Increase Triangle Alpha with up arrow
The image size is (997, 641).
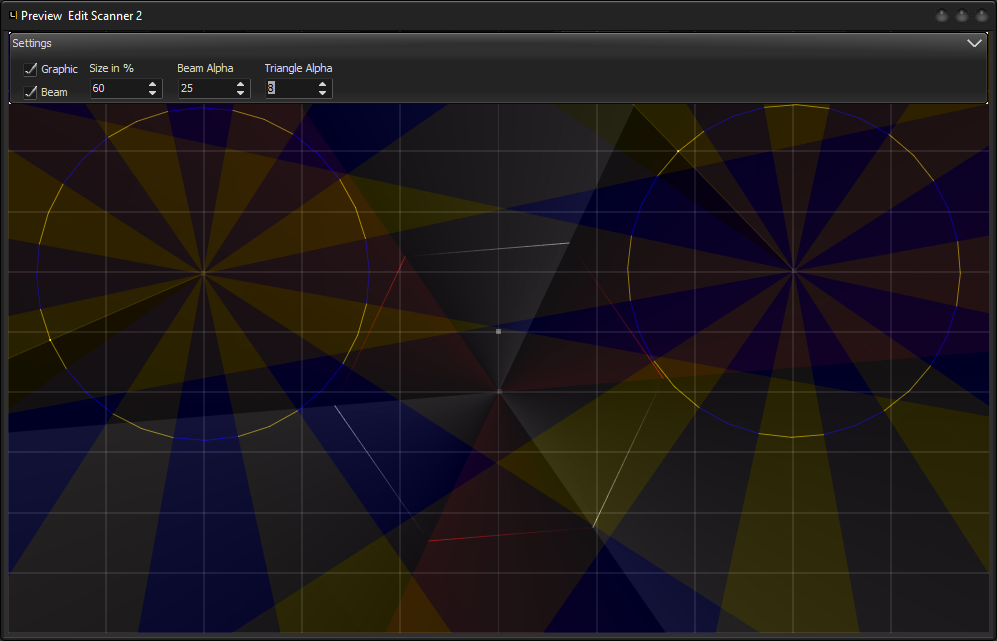(322, 84)
